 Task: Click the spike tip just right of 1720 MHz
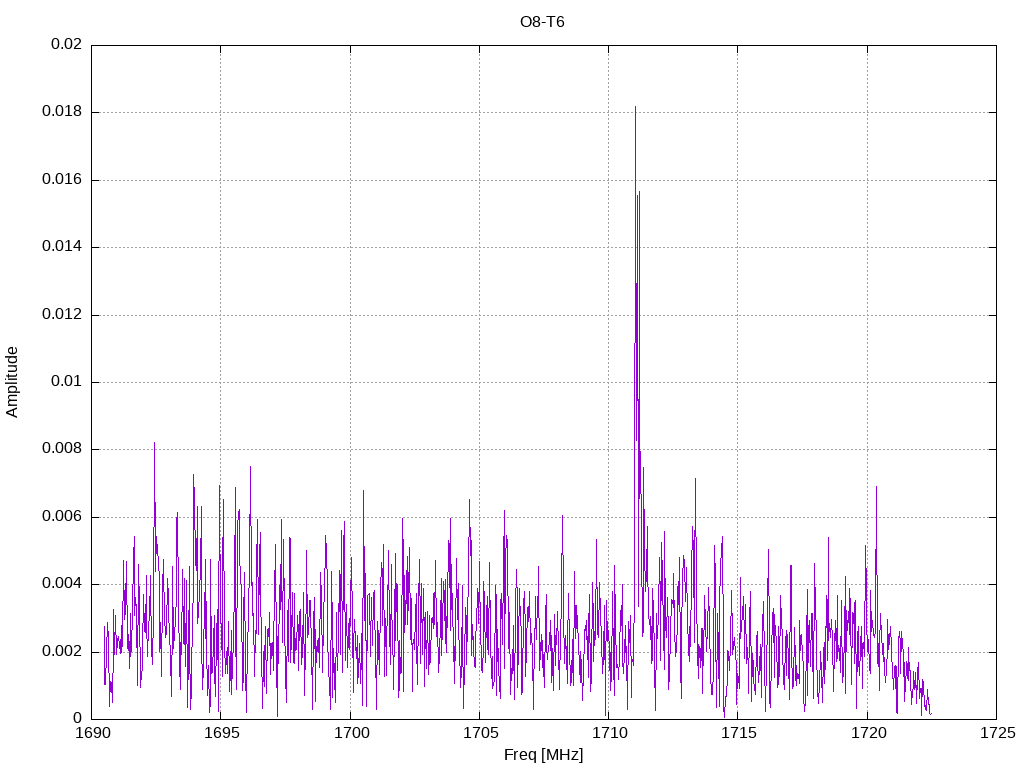point(876,487)
